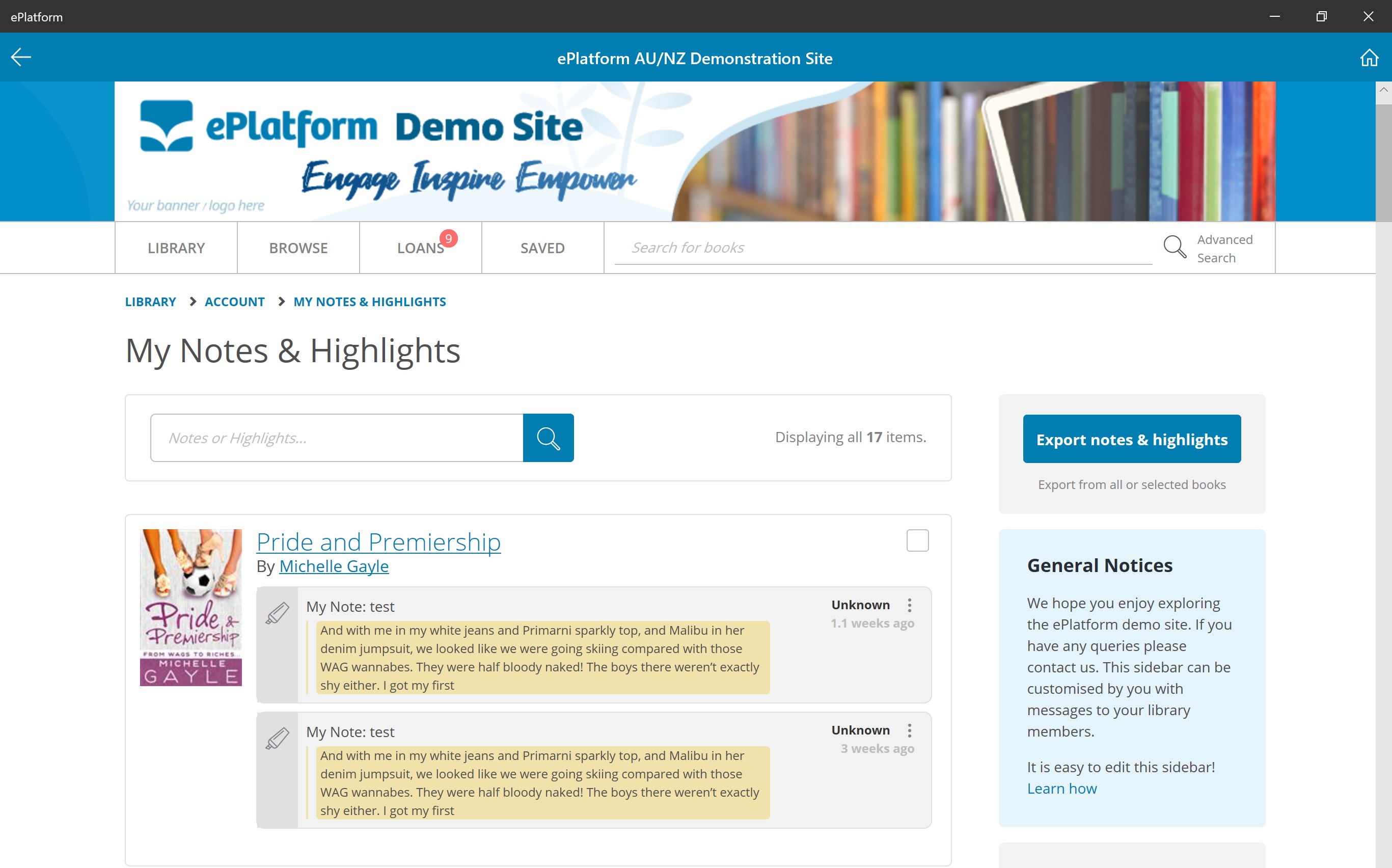Open Michelle Gayle author link
1392x868 pixels.
pyautogui.click(x=334, y=566)
